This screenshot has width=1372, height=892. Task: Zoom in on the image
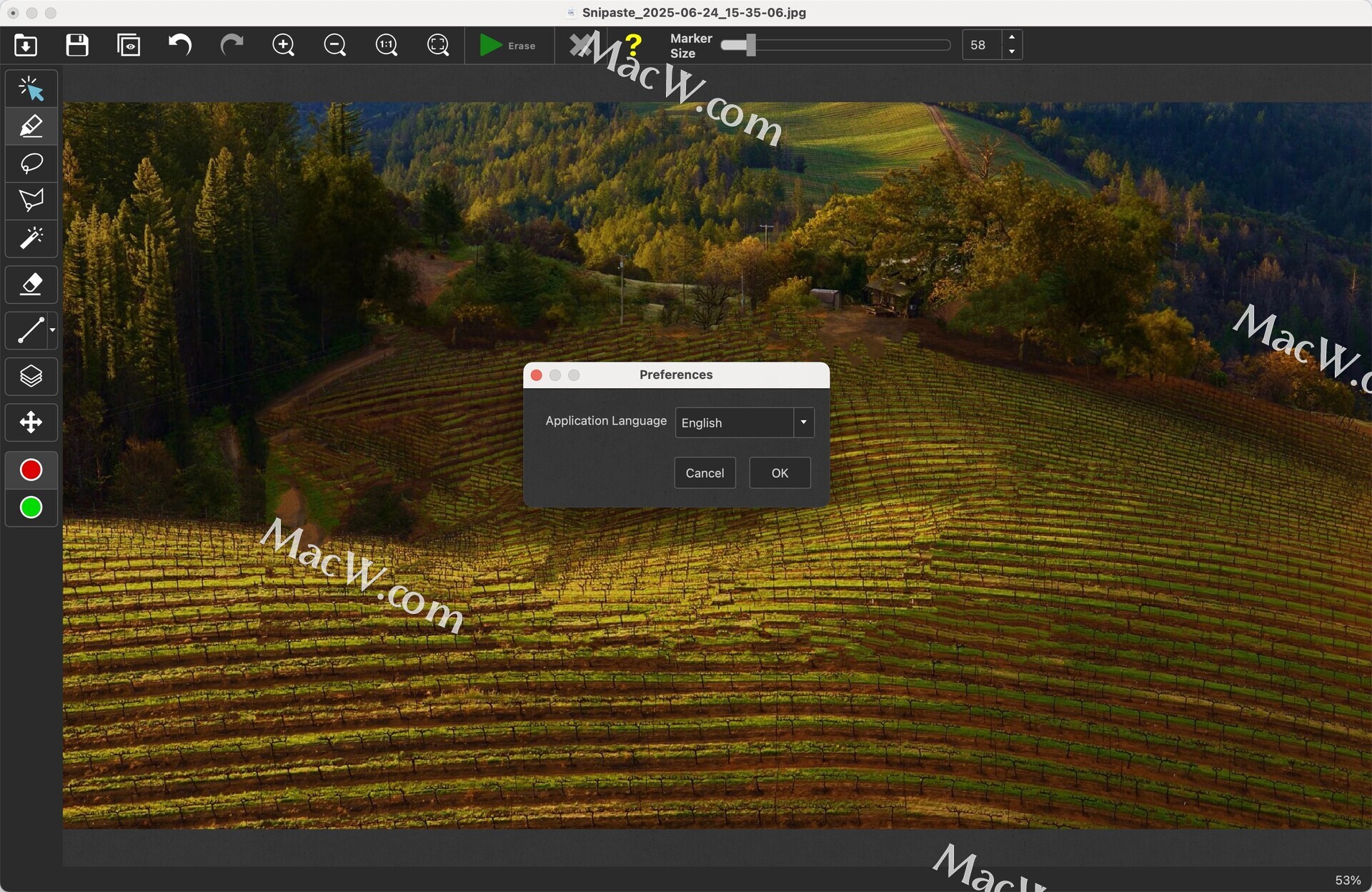coord(284,45)
